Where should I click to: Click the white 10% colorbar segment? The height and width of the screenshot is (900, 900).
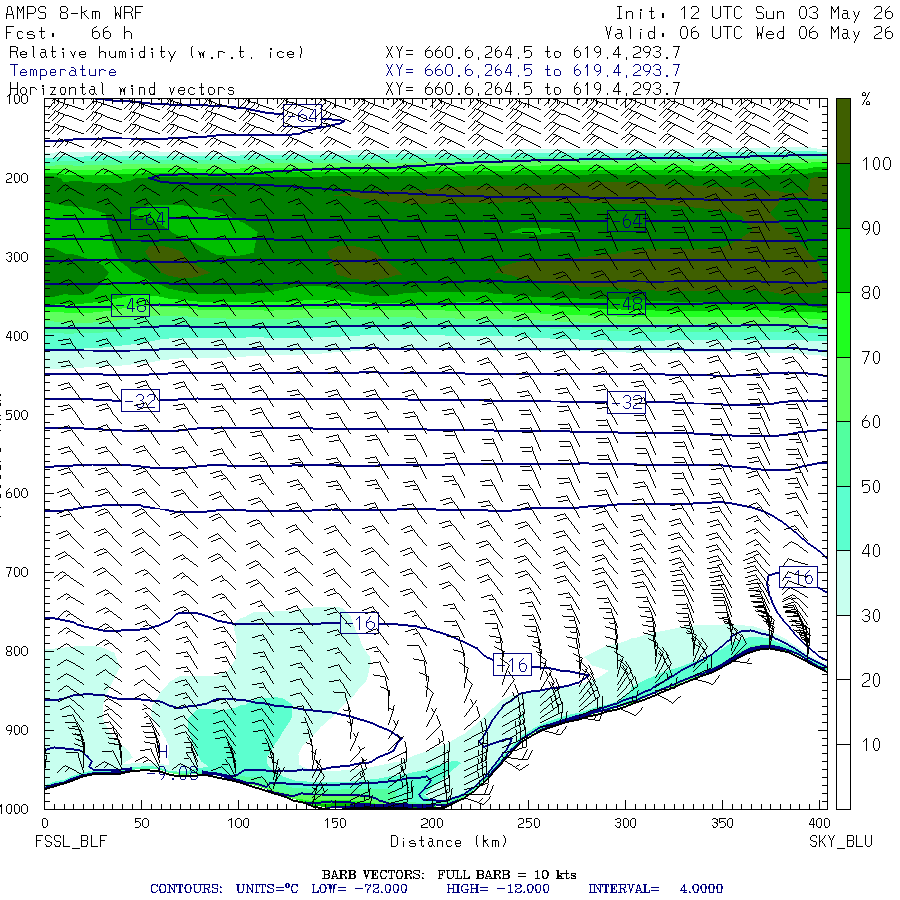[x=843, y=777]
